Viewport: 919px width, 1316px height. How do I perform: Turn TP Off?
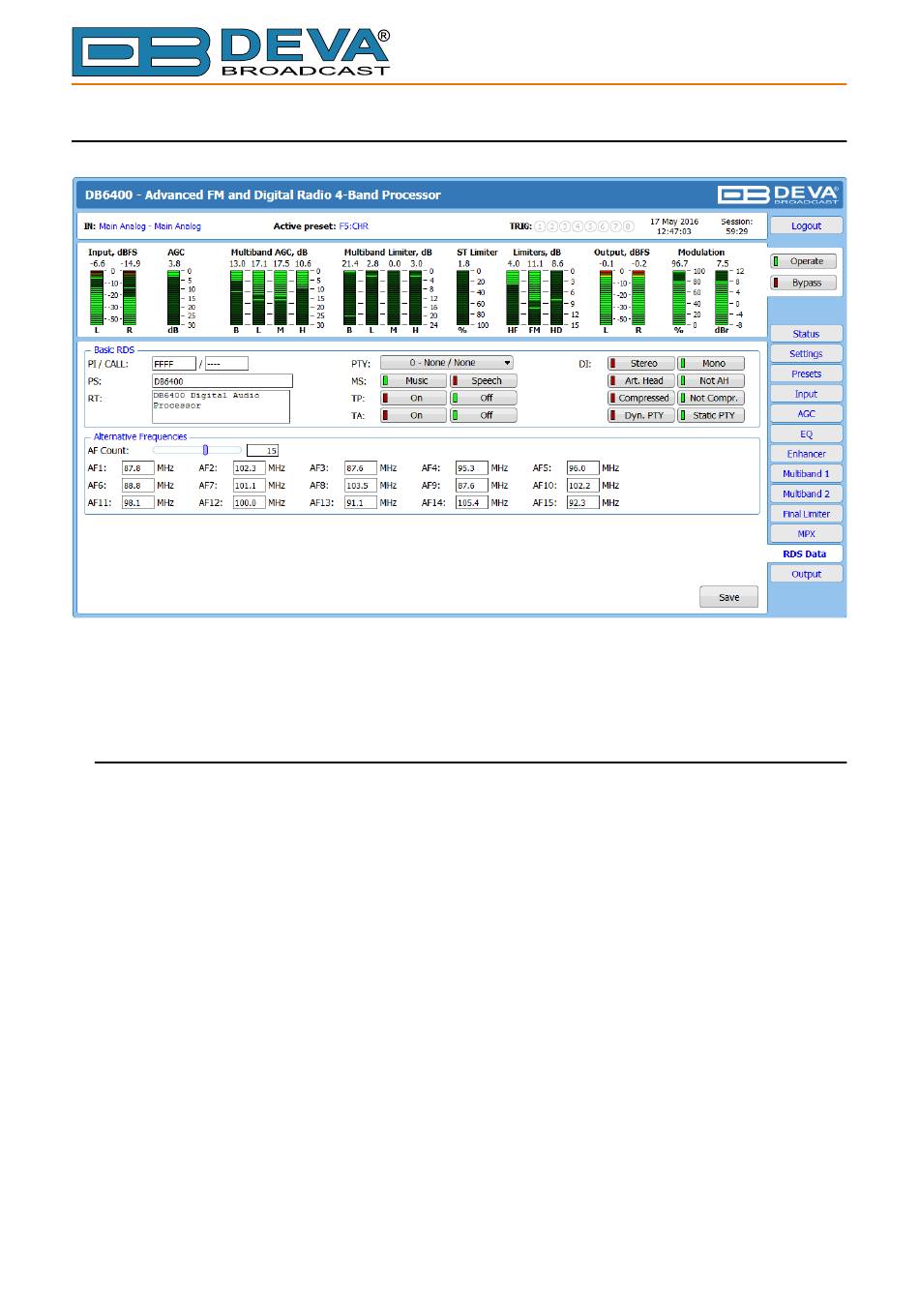point(484,398)
